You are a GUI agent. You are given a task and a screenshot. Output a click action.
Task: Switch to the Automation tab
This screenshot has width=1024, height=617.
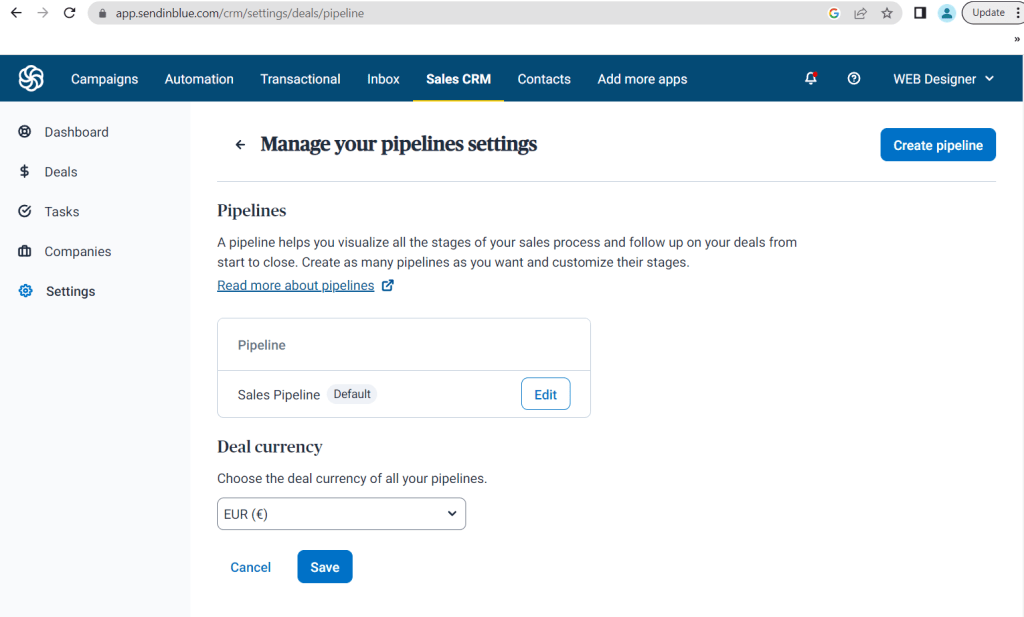(199, 79)
